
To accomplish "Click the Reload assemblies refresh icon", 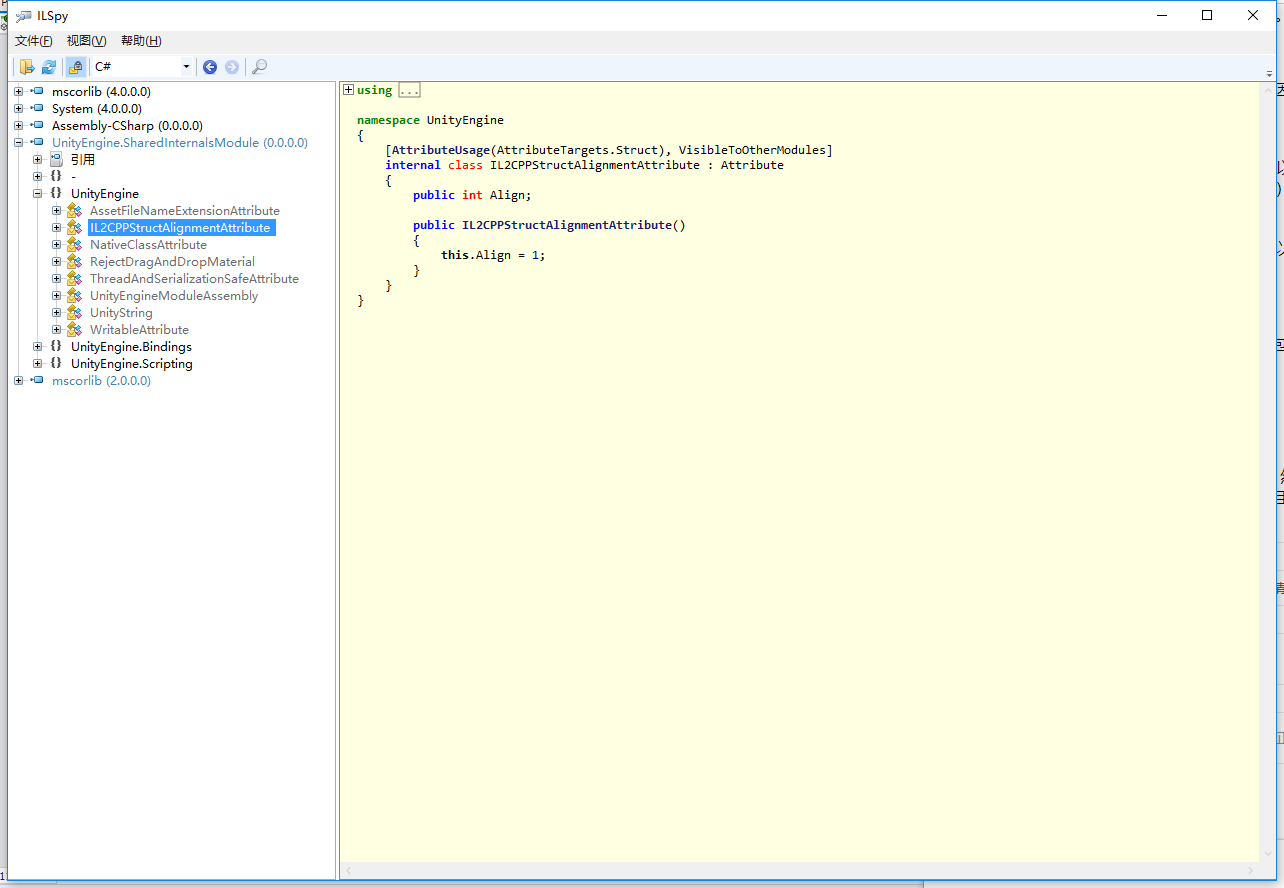I will pyautogui.click(x=49, y=67).
